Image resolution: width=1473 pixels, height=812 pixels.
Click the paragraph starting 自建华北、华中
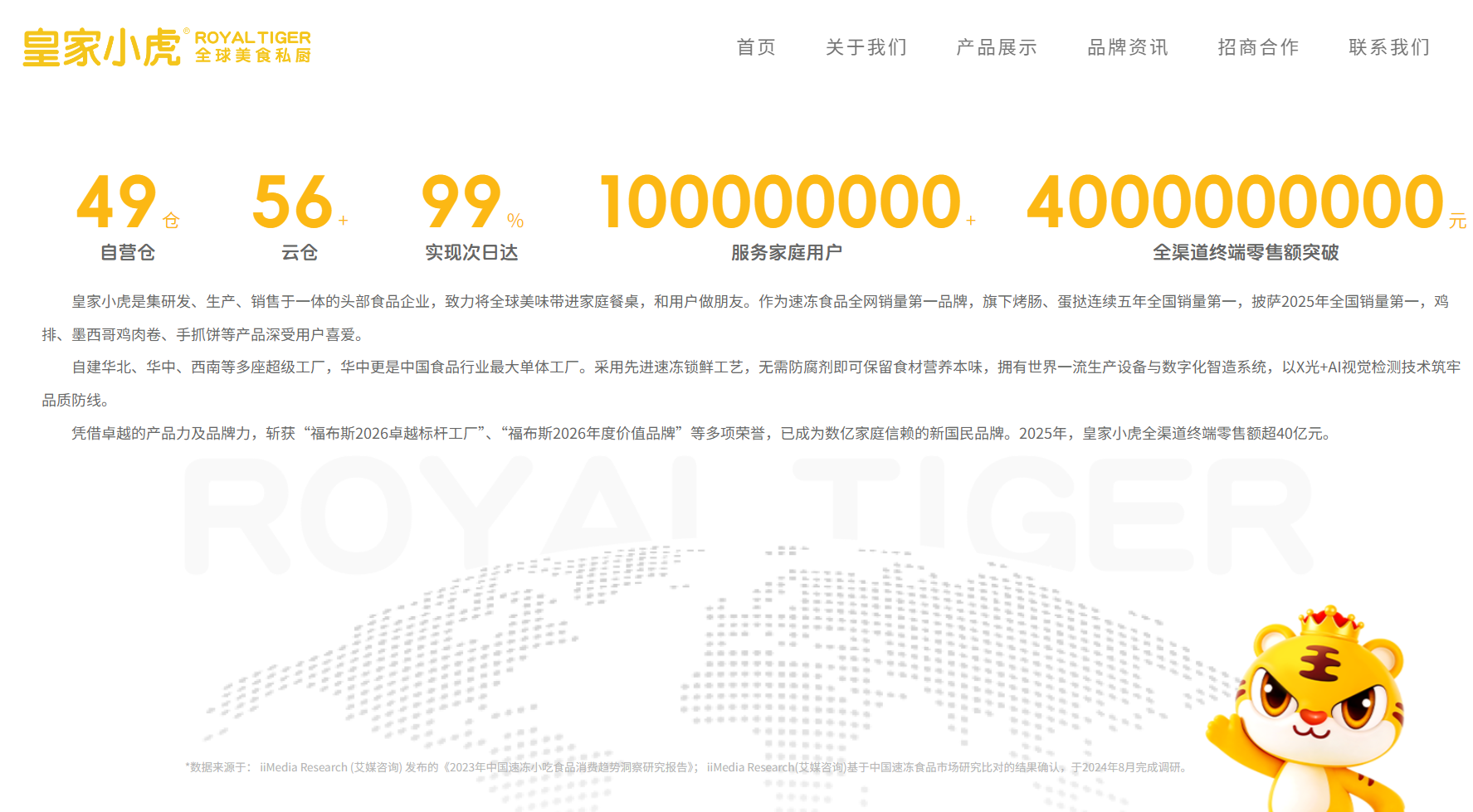coord(751,383)
